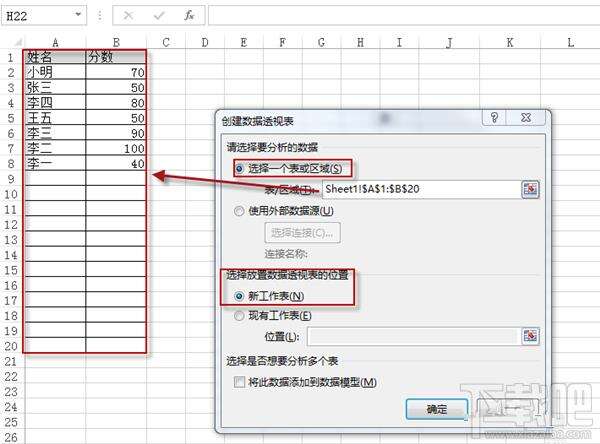Click cell with score 70
This screenshot has width=600, height=444.
[116, 72]
